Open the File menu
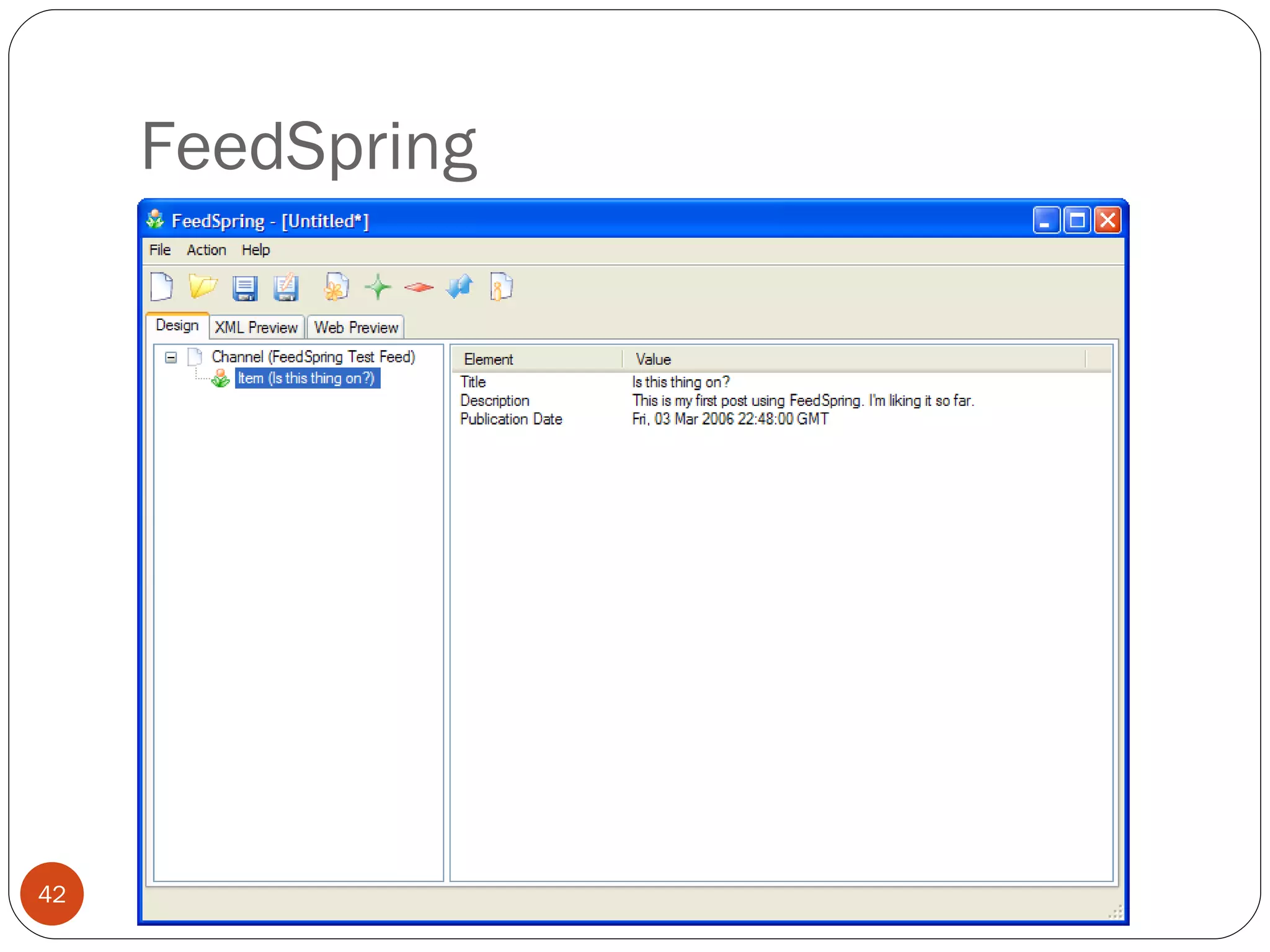 click(x=160, y=250)
